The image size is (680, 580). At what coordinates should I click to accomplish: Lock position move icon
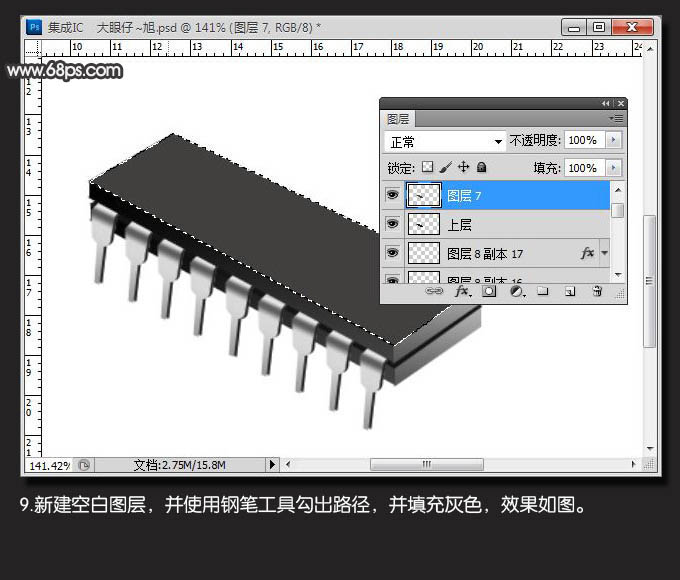coord(464,167)
